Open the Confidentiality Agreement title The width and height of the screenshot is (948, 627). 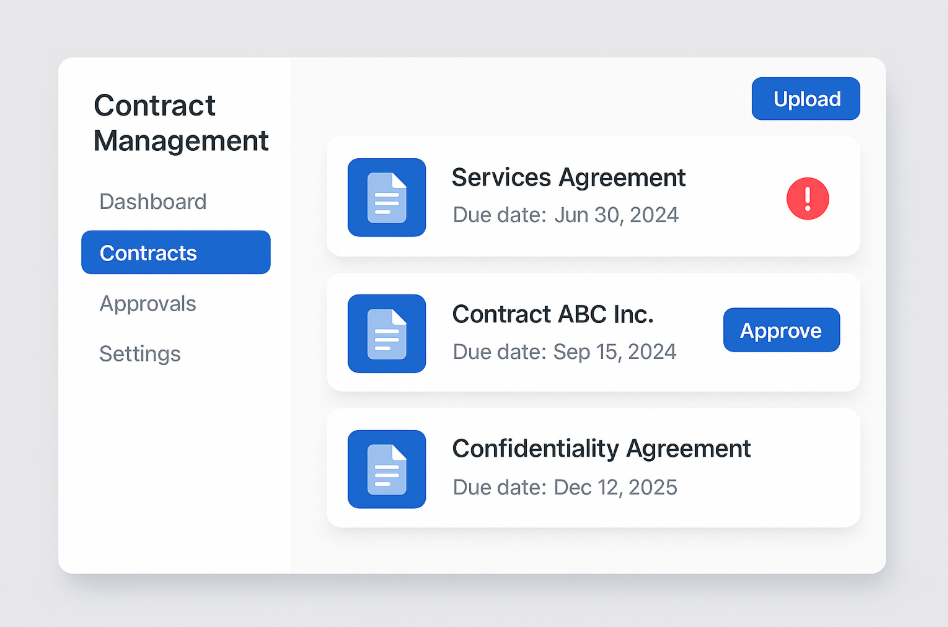[x=601, y=449]
